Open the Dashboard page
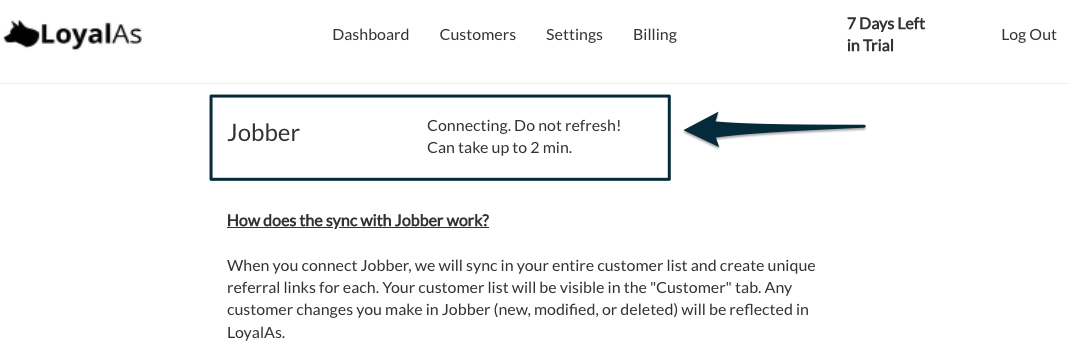Image resolution: width=1068 pixels, height=360 pixels. tap(371, 35)
